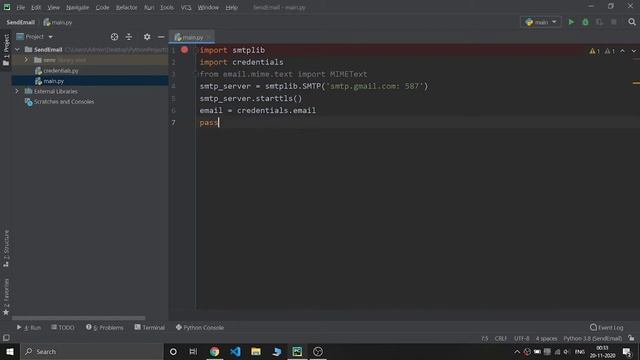Toggle the Project side panel tab
640x360 pixels.
6,50
